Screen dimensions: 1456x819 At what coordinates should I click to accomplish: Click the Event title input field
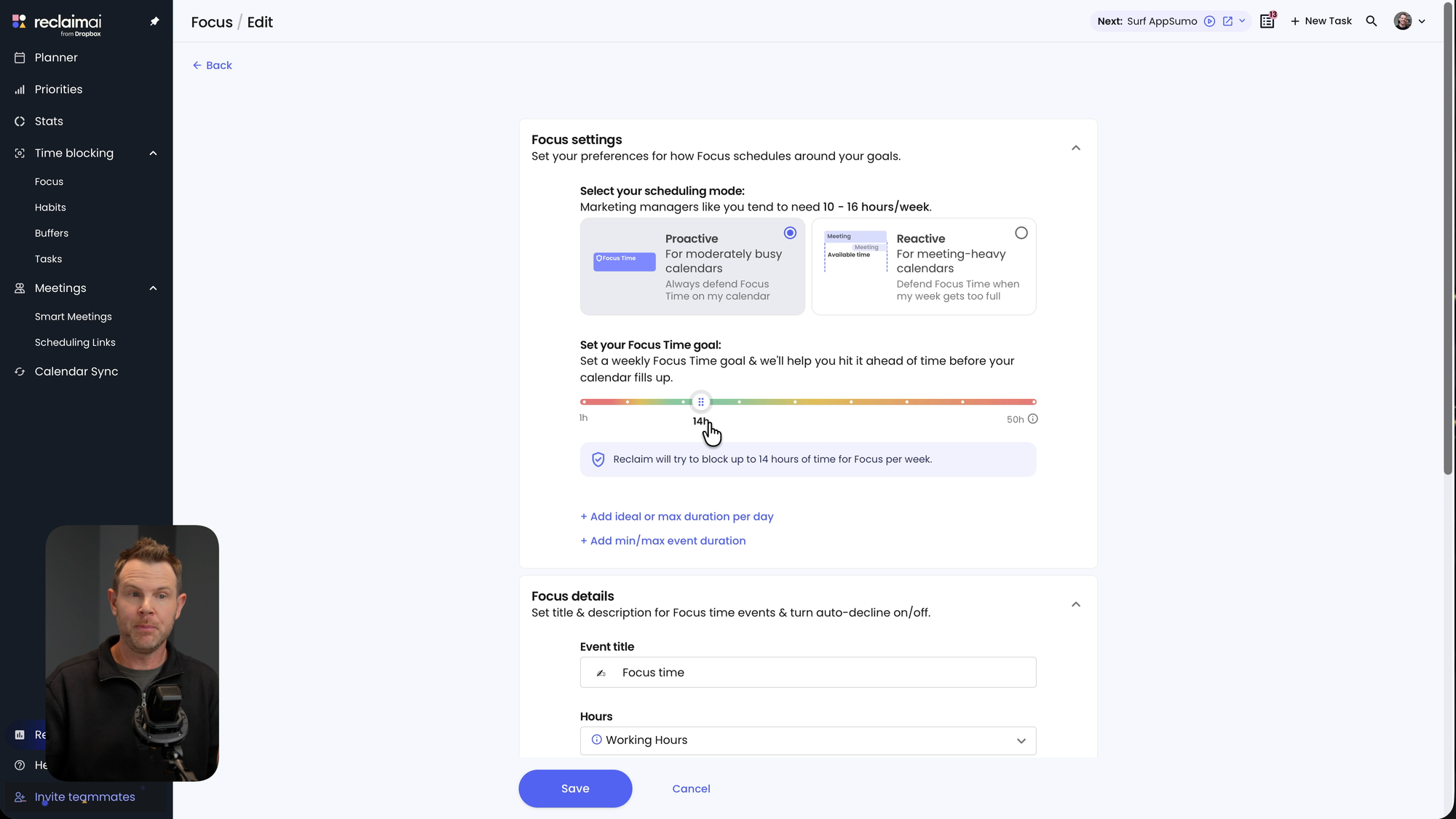click(823, 673)
